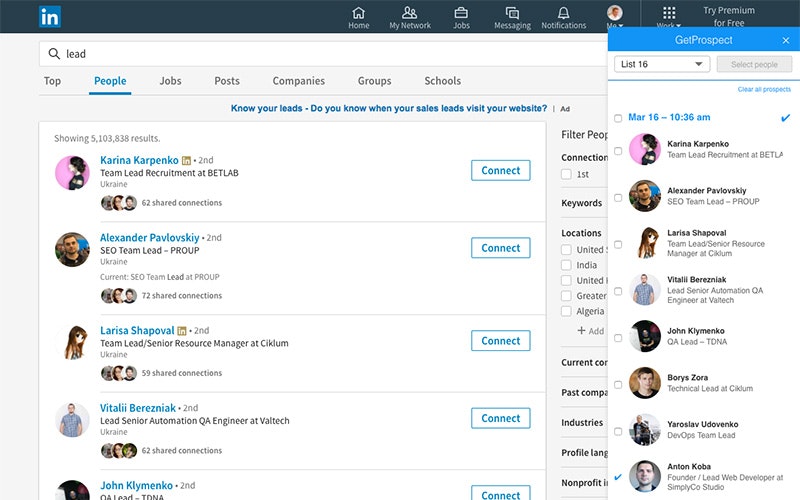Image resolution: width=800 pixels, height=500 pixels.
Task: Check Borys Zora in GetProspect list
Action: click(618, 385)
